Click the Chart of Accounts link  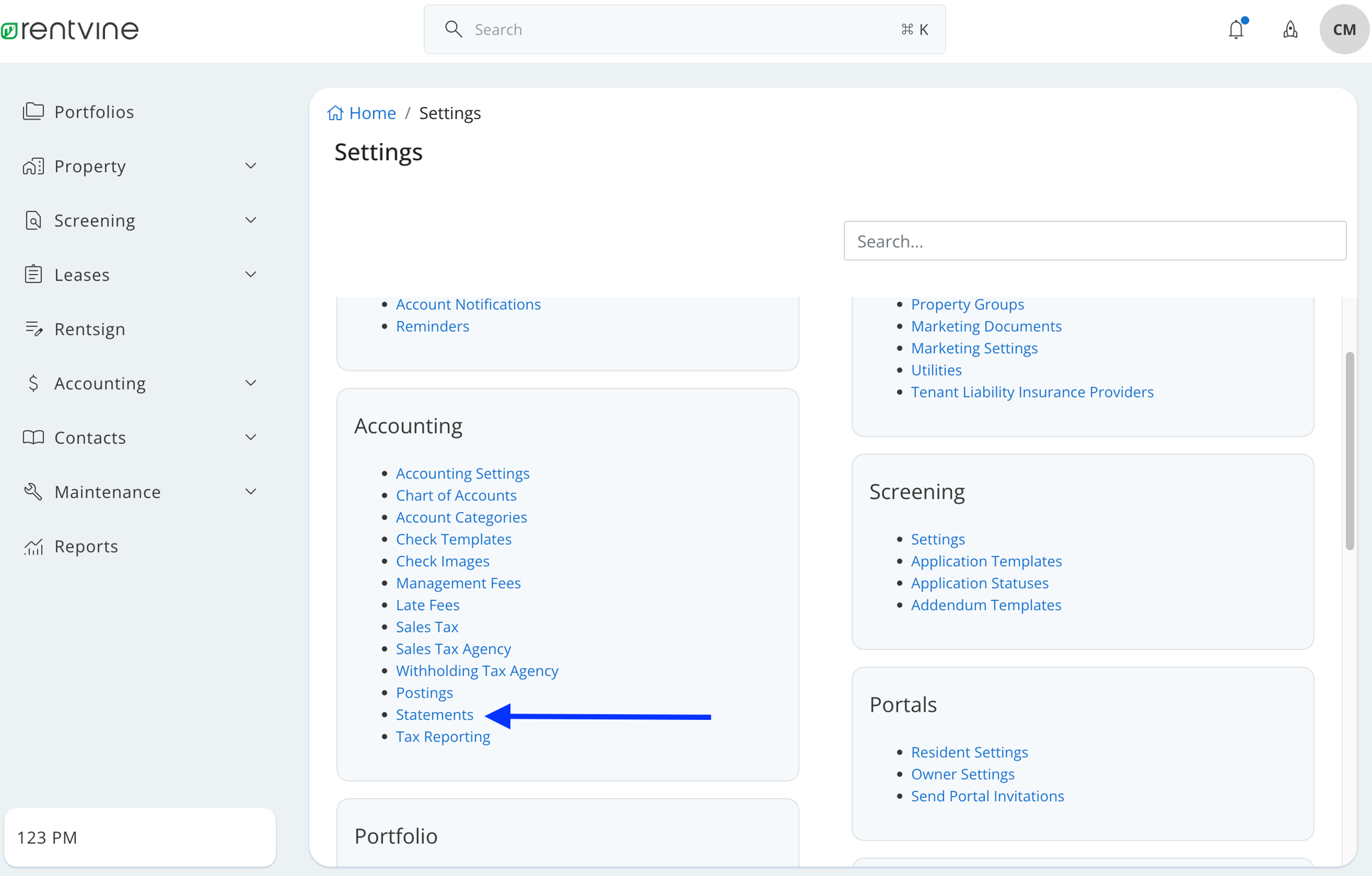click(456, 495)
